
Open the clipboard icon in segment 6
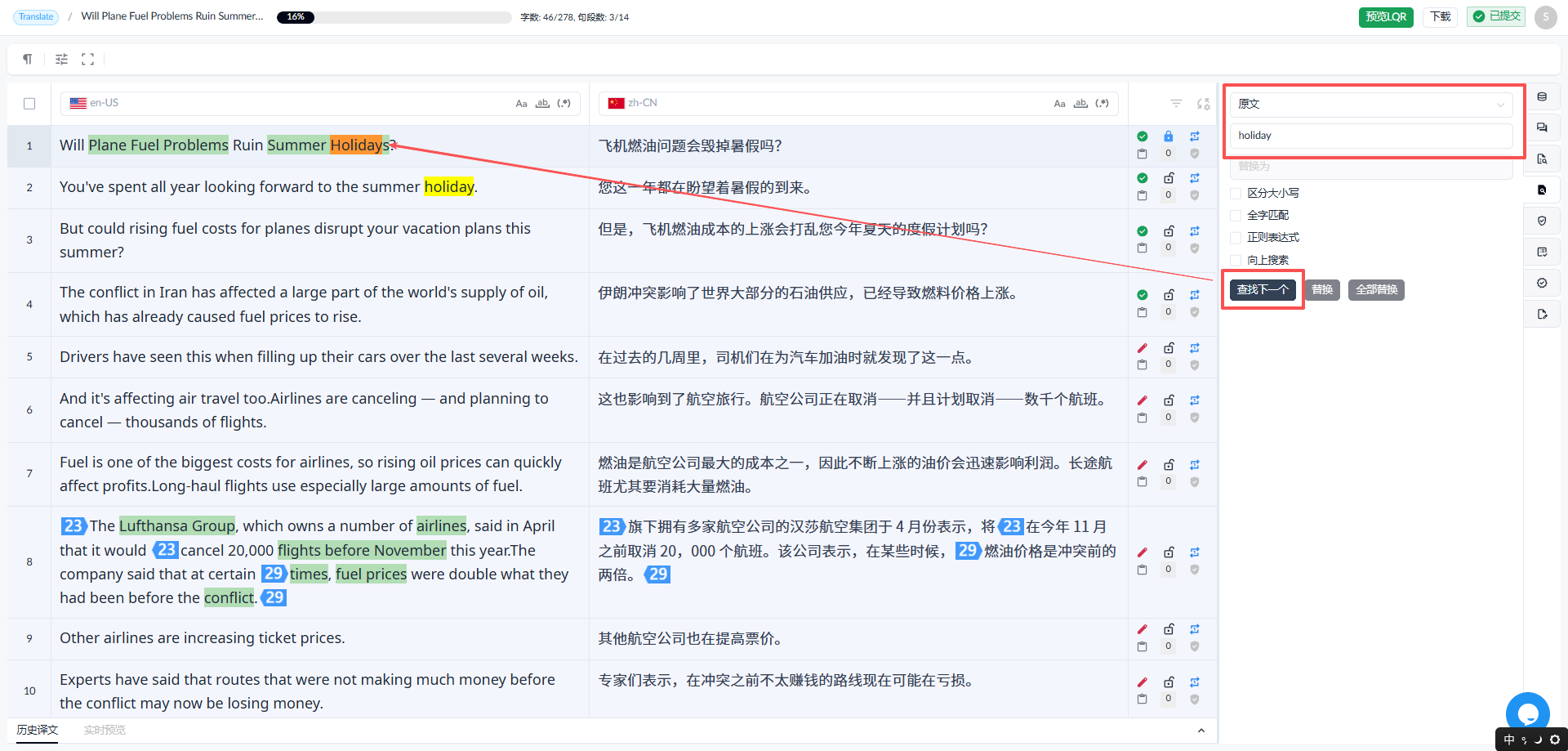(x=1143, y=418)
